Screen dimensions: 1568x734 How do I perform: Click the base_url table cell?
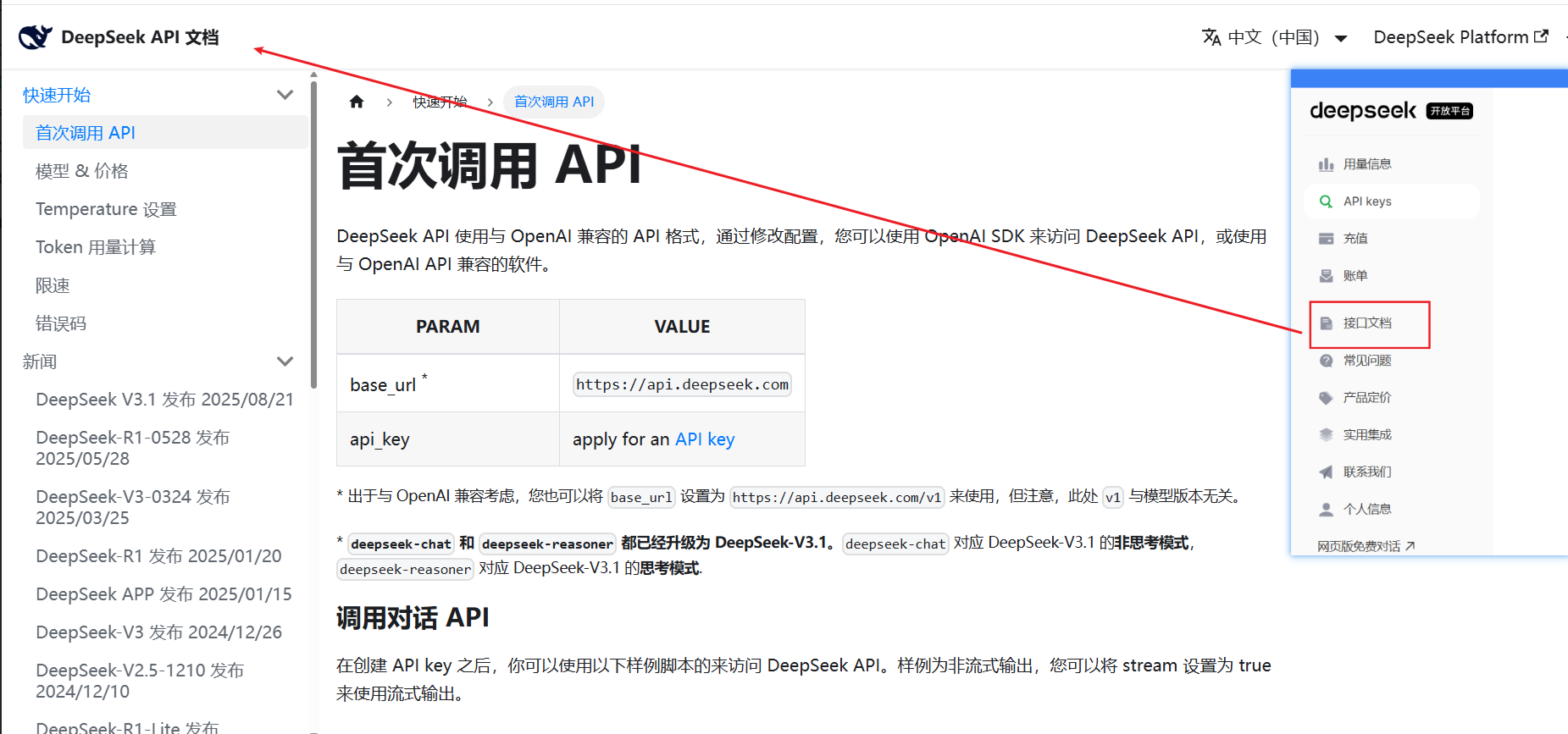(x=448, y=384)
